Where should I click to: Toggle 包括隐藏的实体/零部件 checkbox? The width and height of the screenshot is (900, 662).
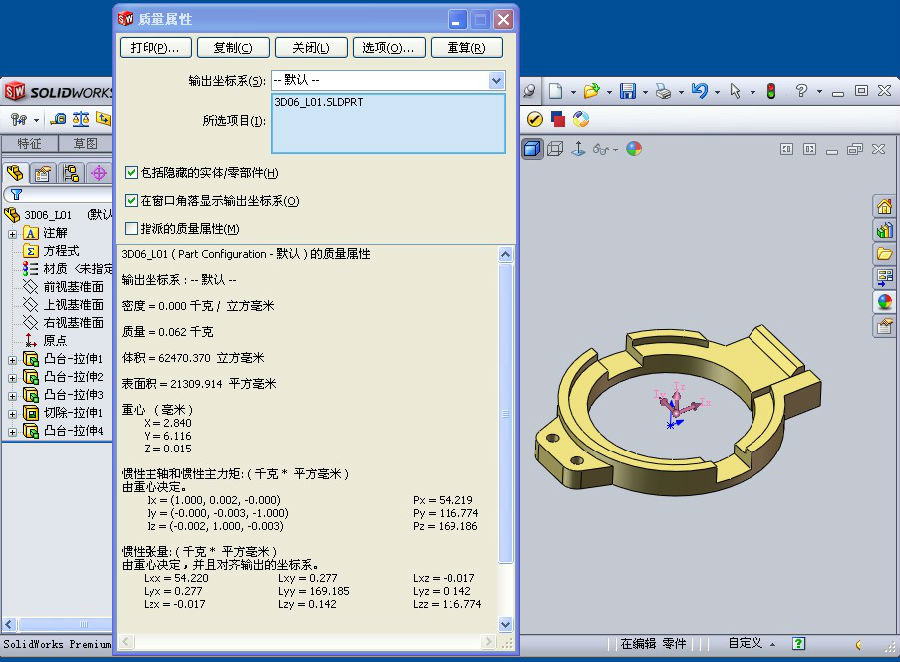click(131, 173)
